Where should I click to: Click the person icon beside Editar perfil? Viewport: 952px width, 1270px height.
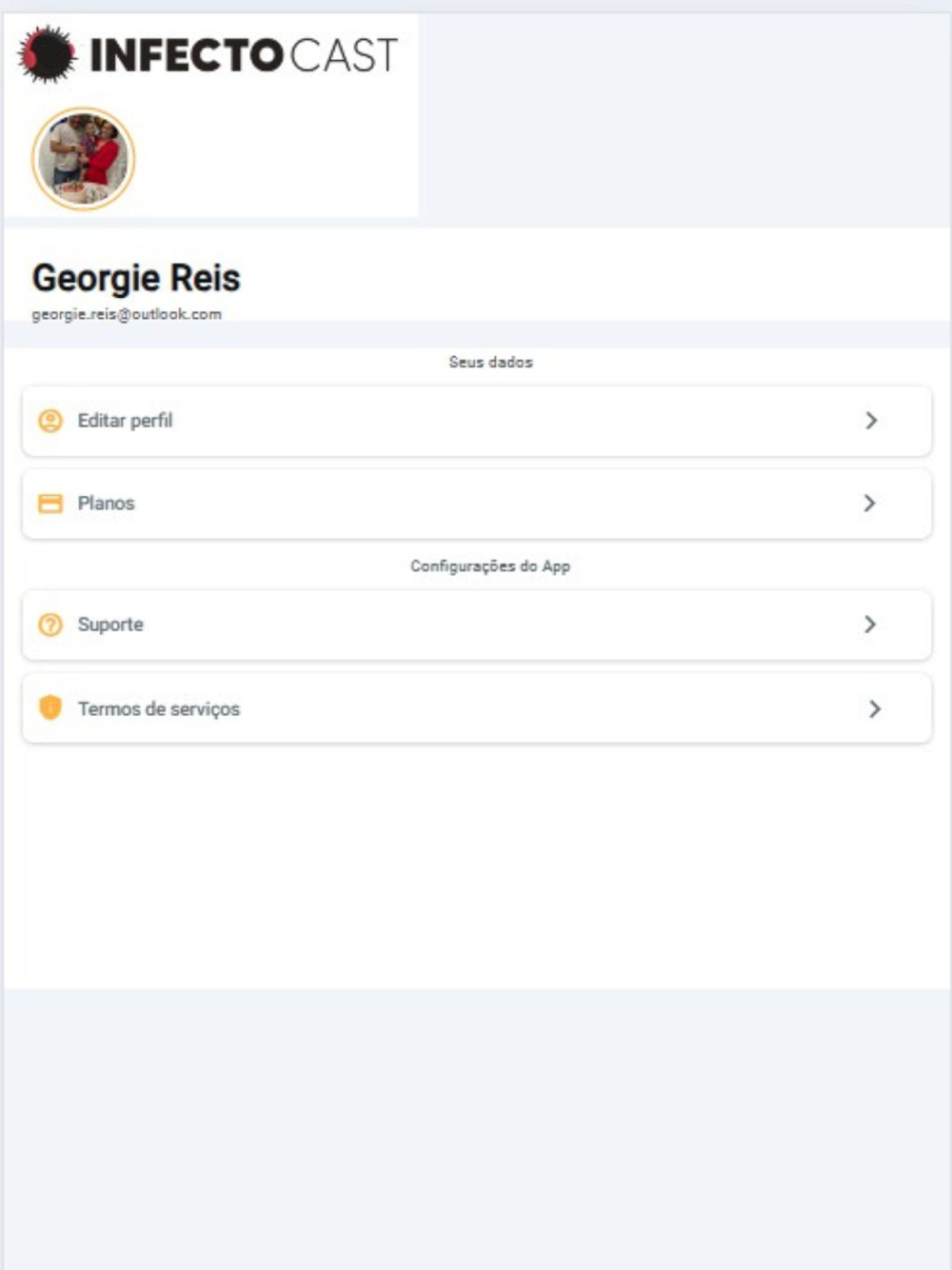pyautogui.click(x=50, y=421)
